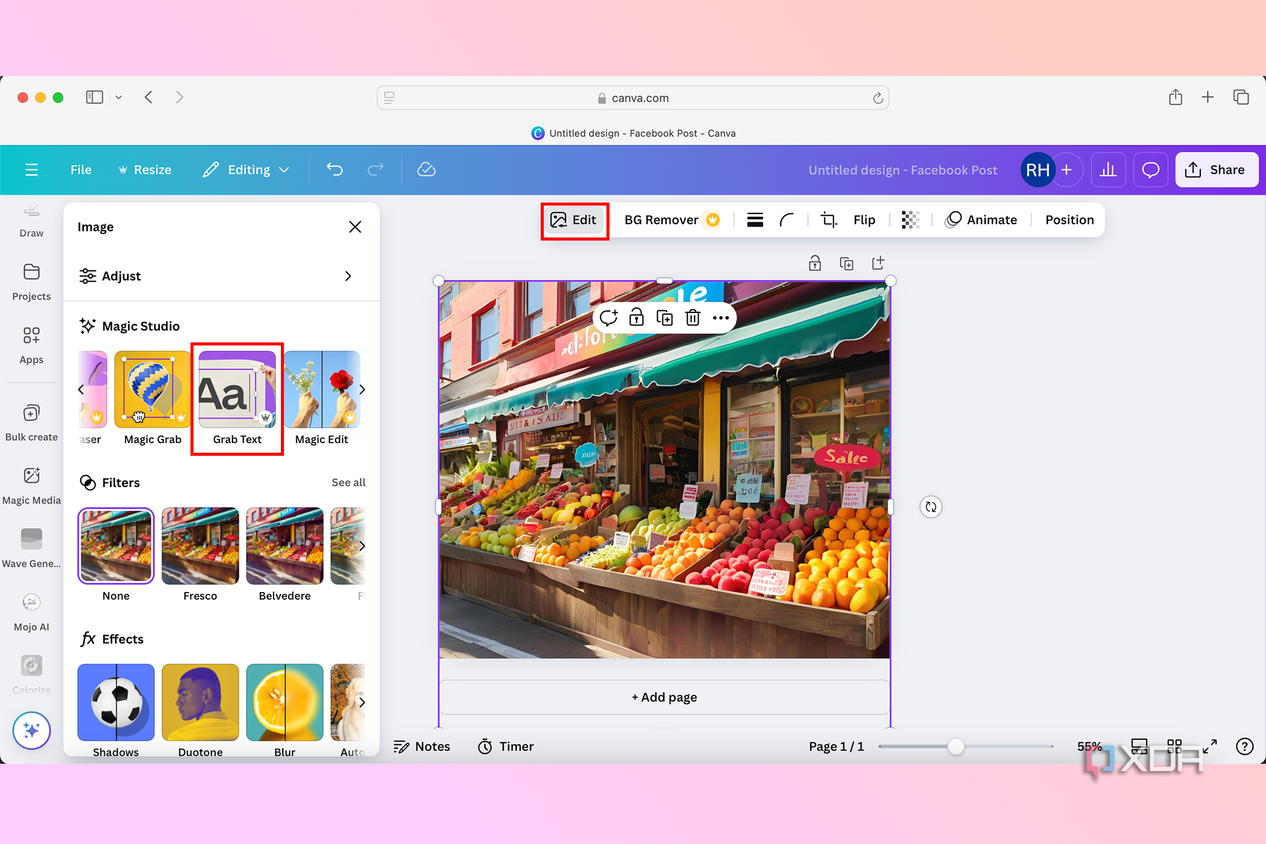The height and width of the screenshot is (844, 1266).
Task: Select the Magic Grab tool
Action: [x=153, y=398]
